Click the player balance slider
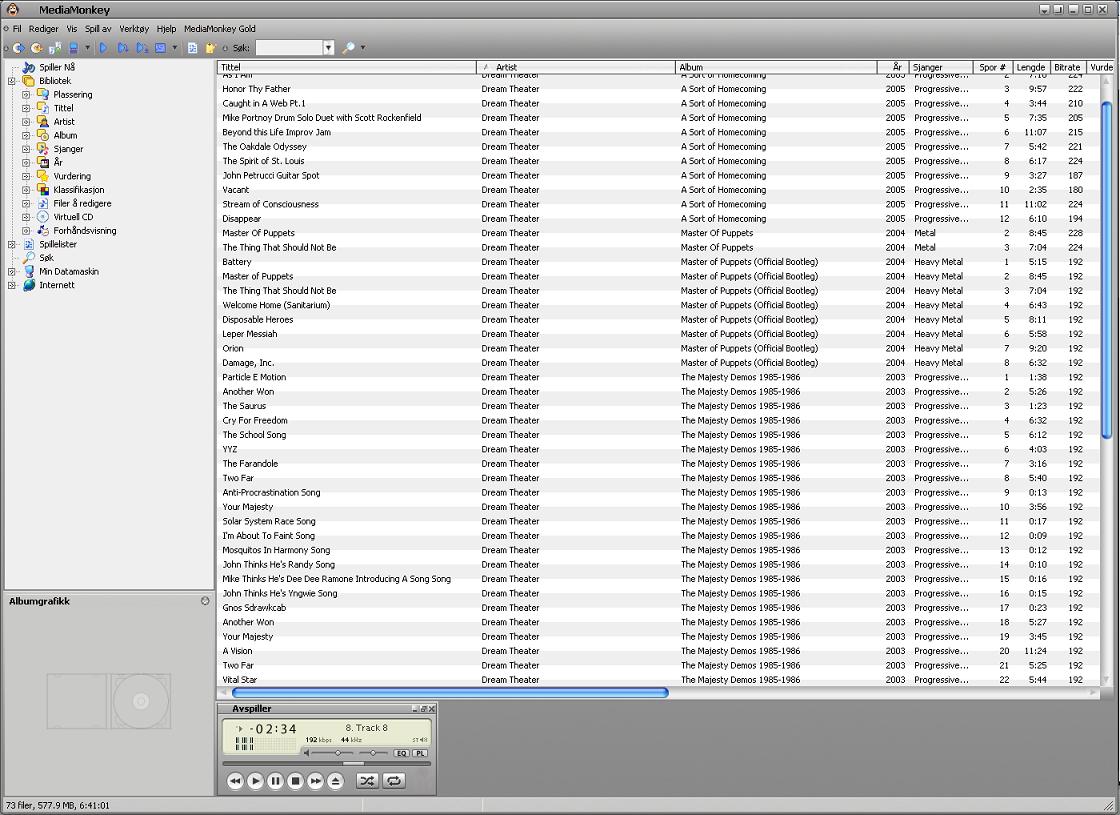The width and height of the screenshot is (1120, 815). point(374,753)
